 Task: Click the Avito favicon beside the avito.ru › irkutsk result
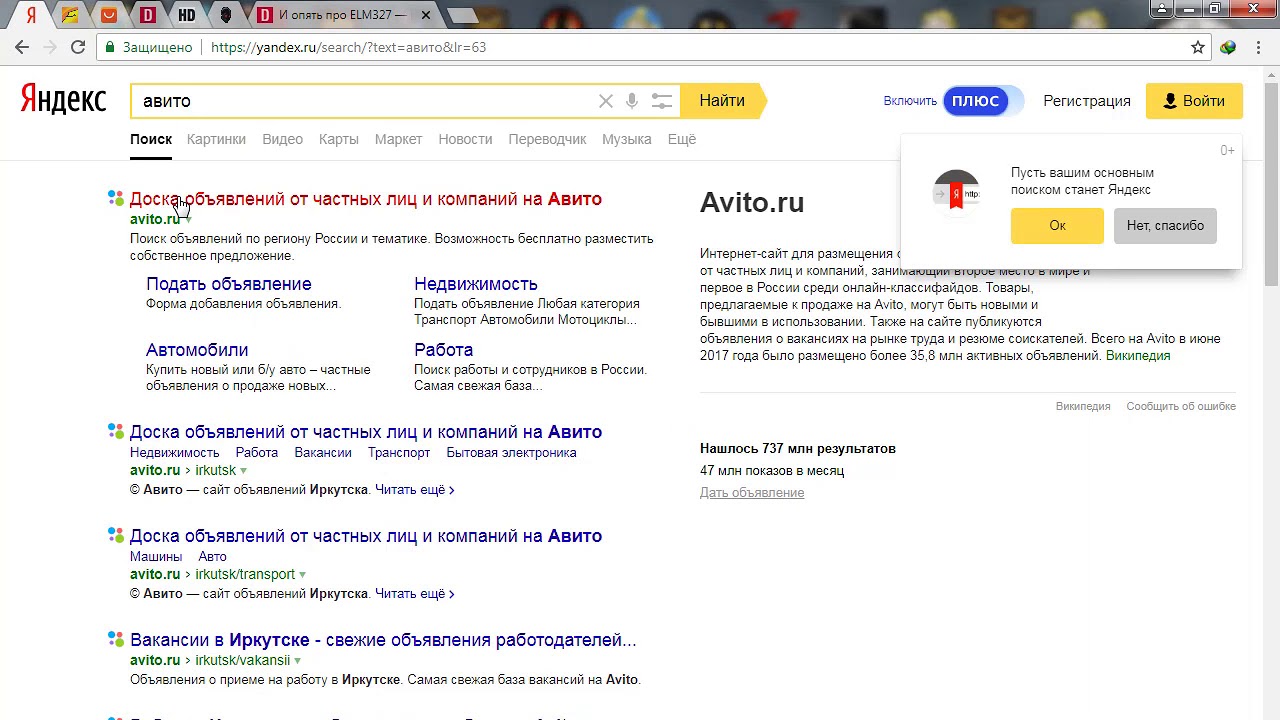pos(116,432)
